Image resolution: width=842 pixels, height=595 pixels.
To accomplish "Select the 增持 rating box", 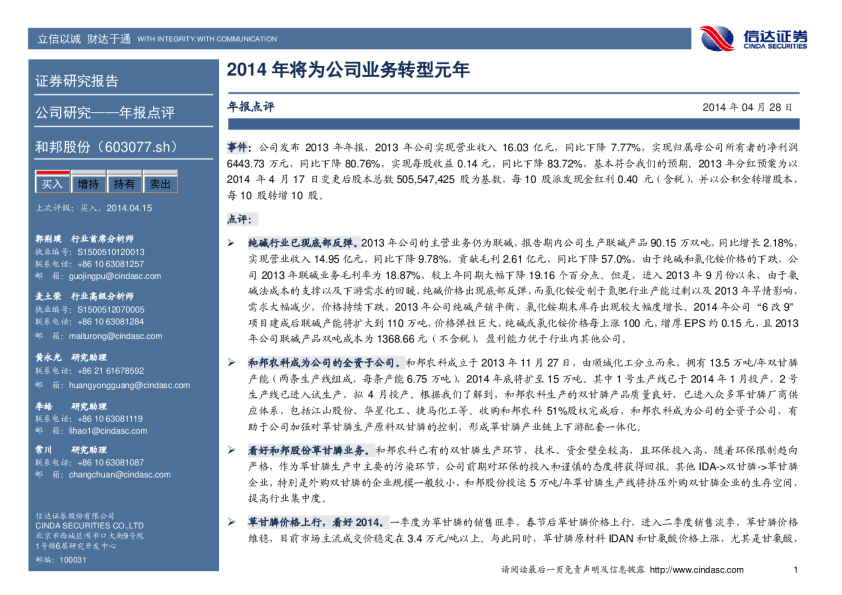I will click(x=88, y=184).
